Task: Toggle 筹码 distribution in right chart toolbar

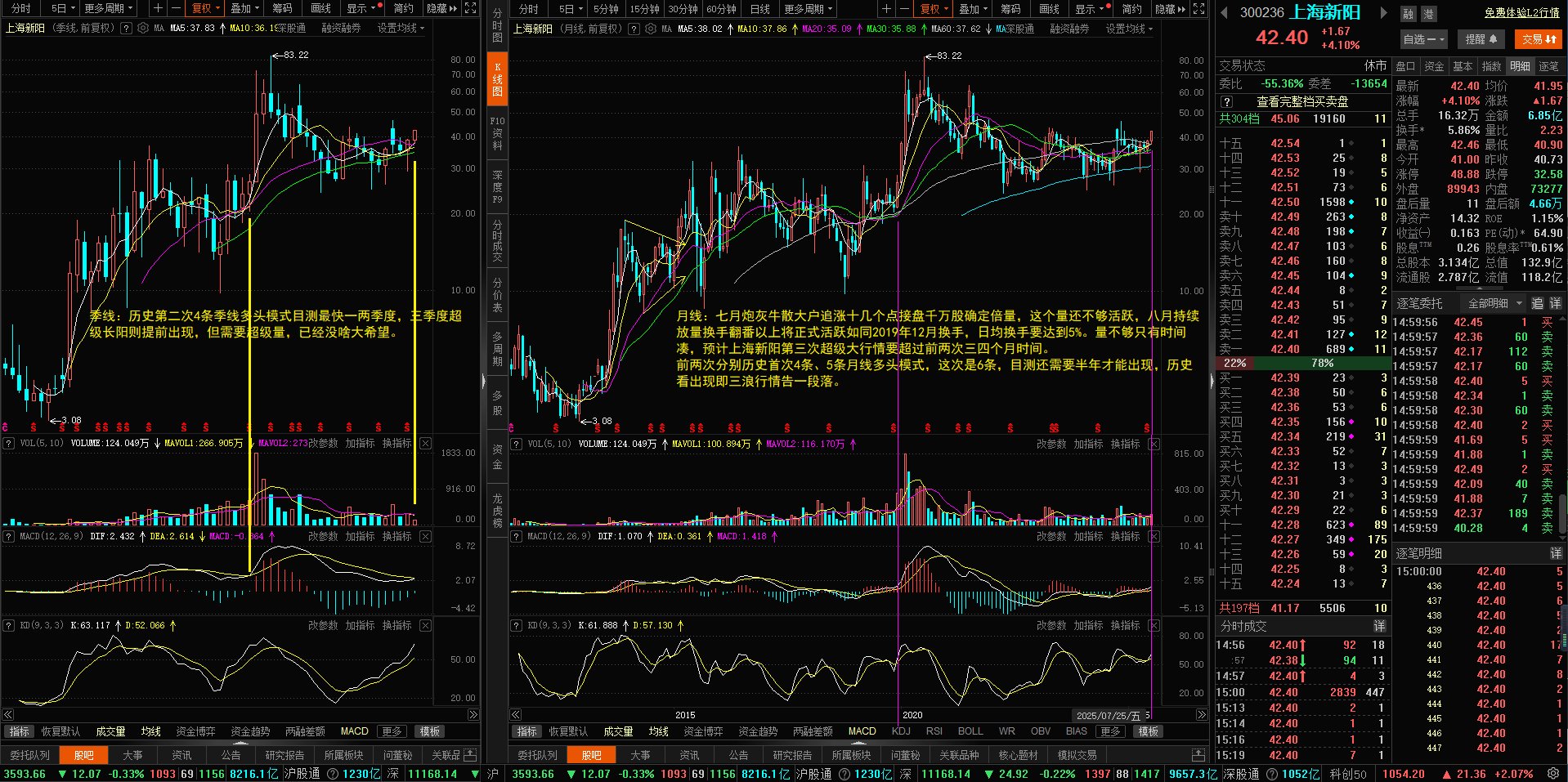Action: pos(1010,8)
